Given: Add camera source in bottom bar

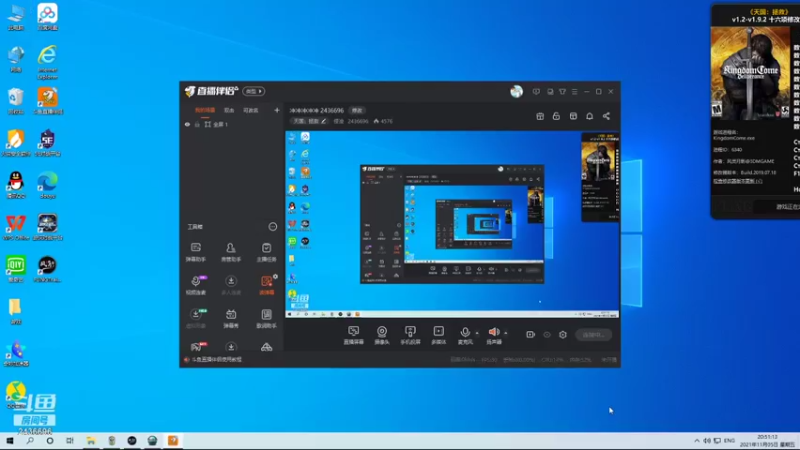Looking at the screenshot, I should [382, 335].
